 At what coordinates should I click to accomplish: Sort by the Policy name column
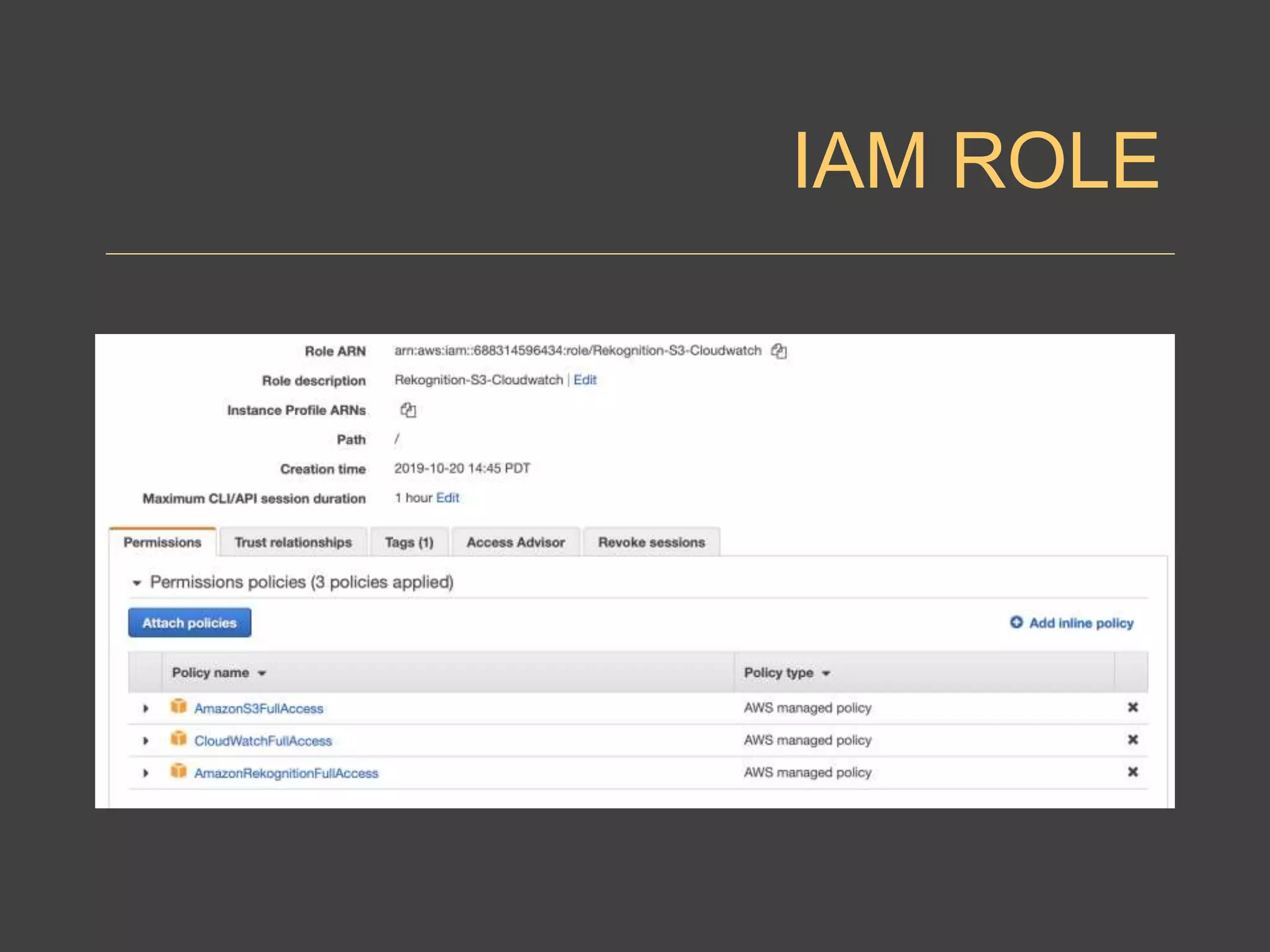pos(219,672)
